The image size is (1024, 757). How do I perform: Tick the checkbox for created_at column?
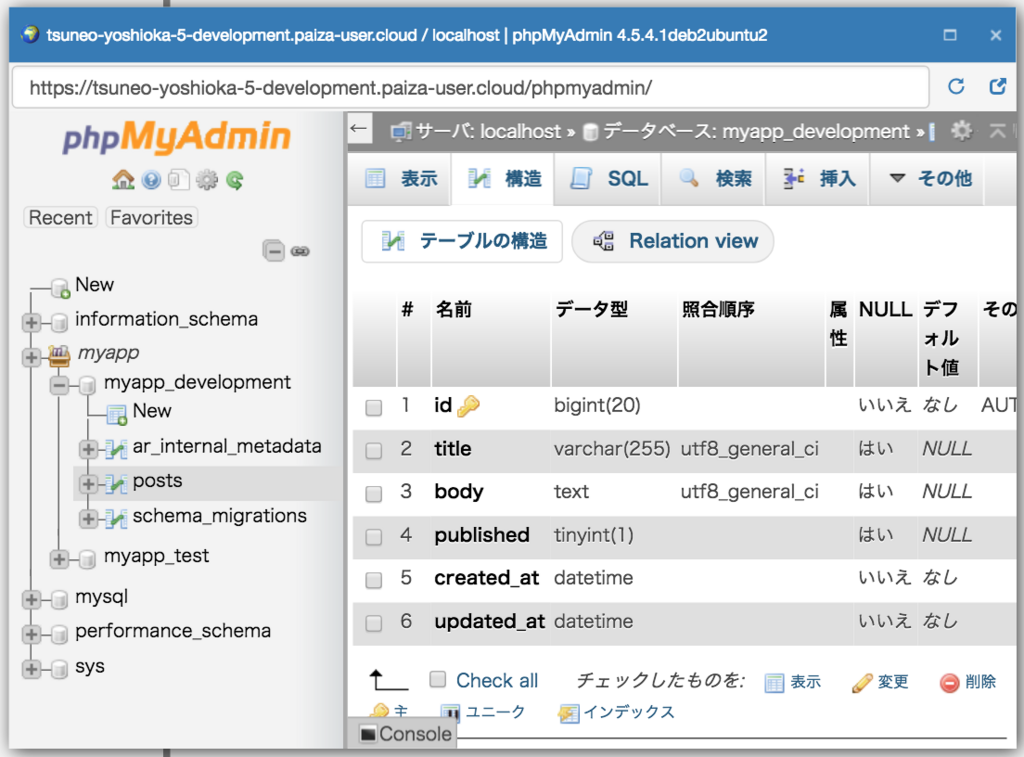[374, 580]
